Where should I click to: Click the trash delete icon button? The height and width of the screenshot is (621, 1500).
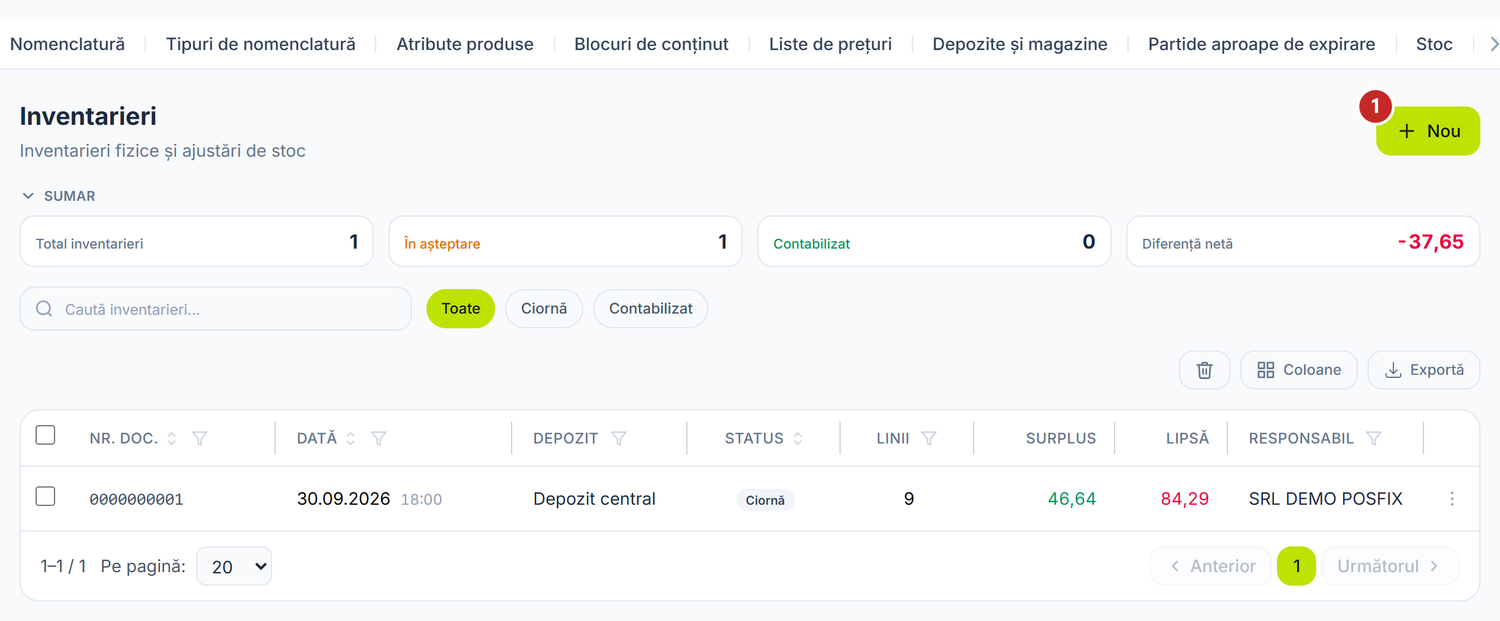(1205, 370)
